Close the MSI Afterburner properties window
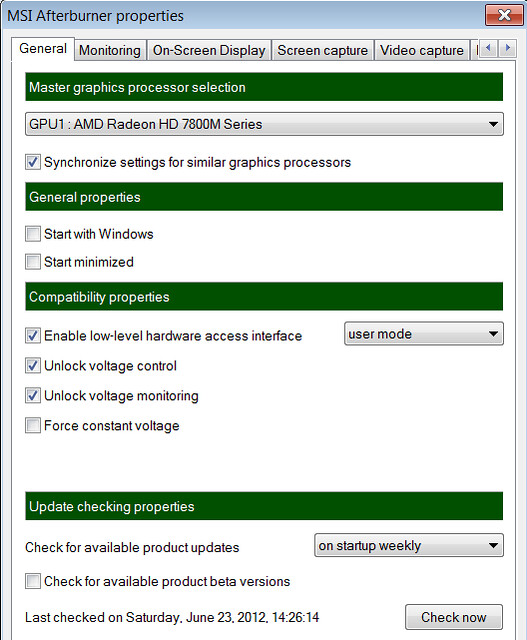The width and height of the screenshot is (527, 640). click(504, 15)
